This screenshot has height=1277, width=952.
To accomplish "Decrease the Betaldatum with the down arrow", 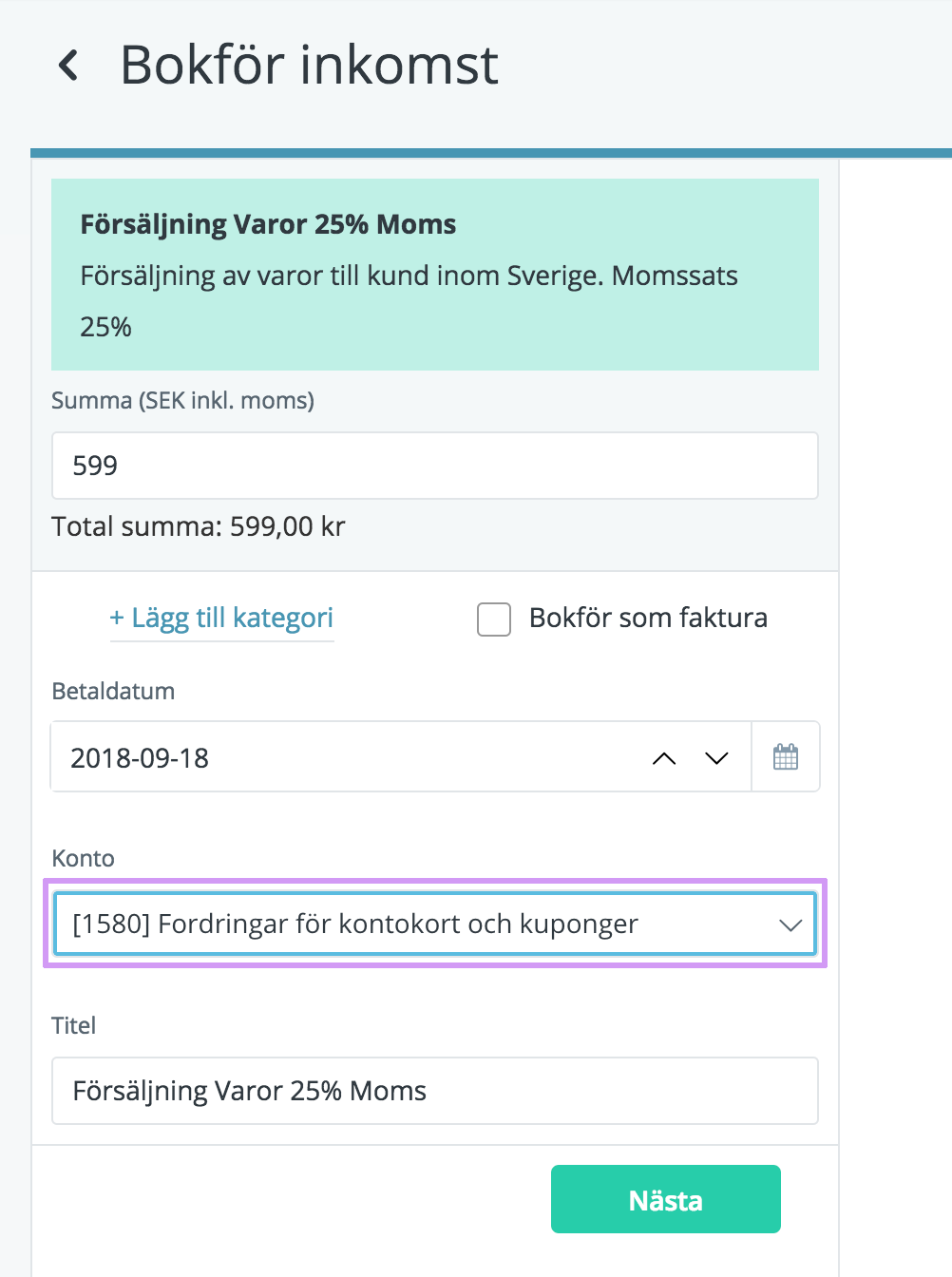I will pyautogui.click(x=716, y=758).
